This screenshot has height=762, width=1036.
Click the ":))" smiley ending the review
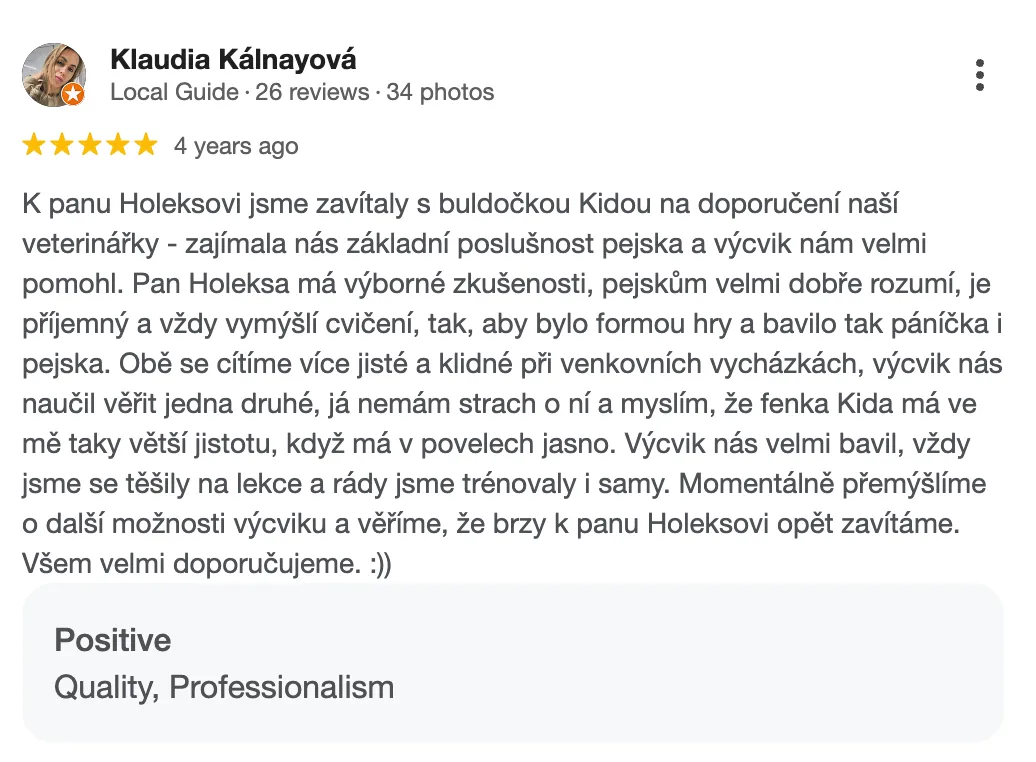point(379,564)
